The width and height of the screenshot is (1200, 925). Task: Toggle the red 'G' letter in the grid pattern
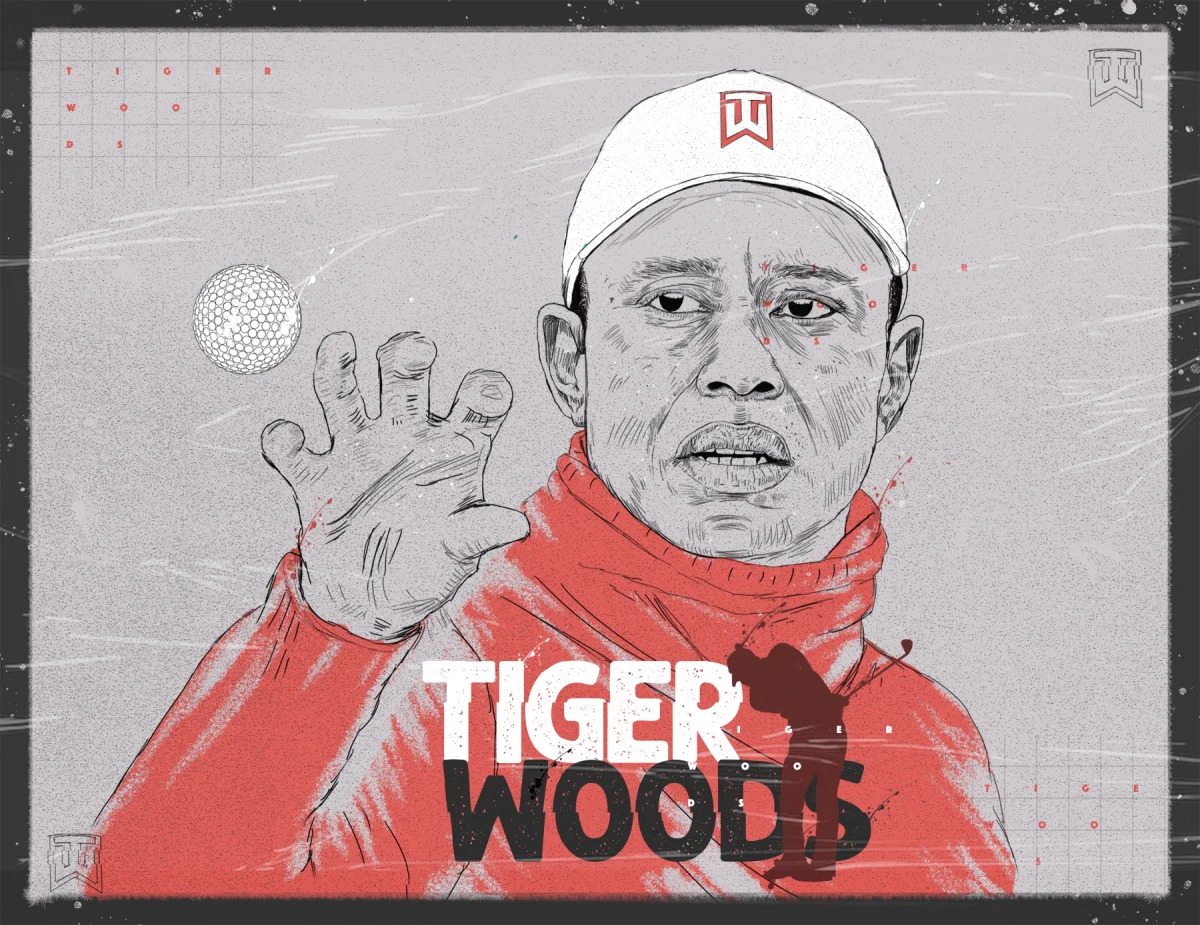[x=168, y=71]
